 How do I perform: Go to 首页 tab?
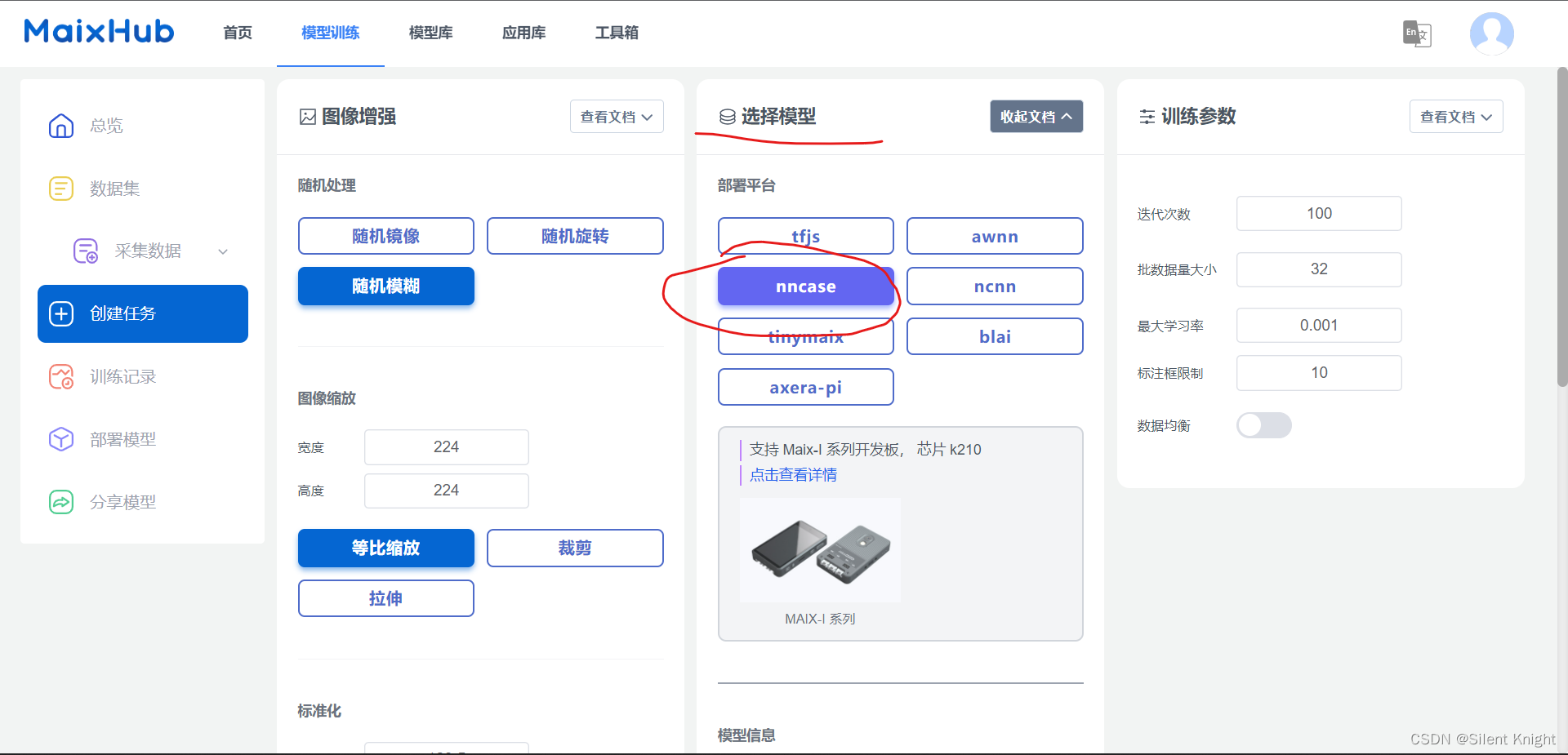pyautogui.click(x=238, y=33)
